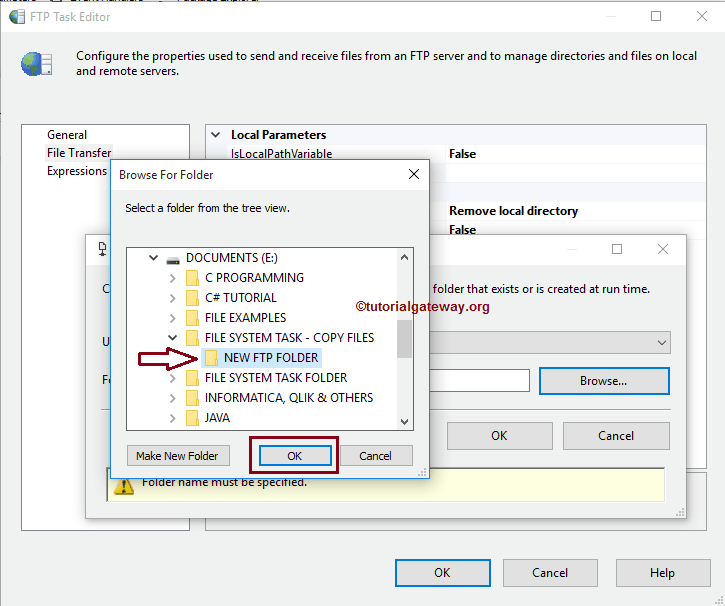Expand the C# TUTORIAL folder
Image resolution: width=725 pixels, height=606 pixels.
point(172,298)
